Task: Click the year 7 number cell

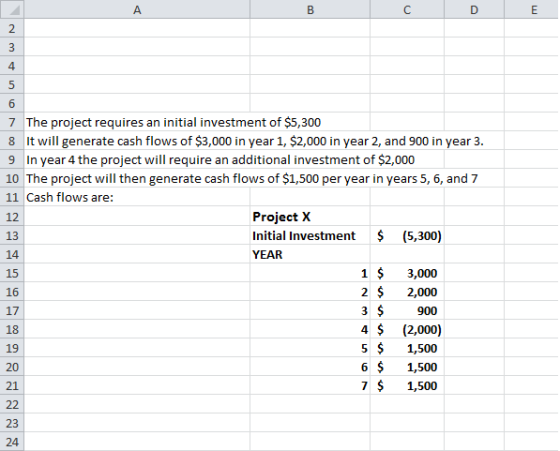Action: [310, 386]
